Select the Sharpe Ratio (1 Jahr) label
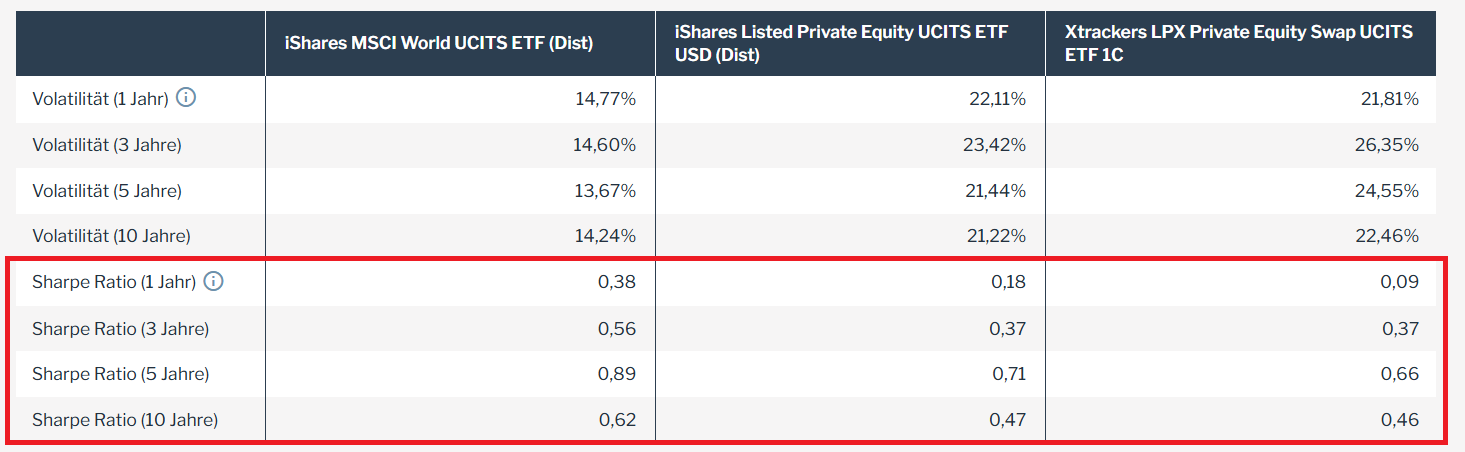The image size is (1465, 452). click(114, 282)
